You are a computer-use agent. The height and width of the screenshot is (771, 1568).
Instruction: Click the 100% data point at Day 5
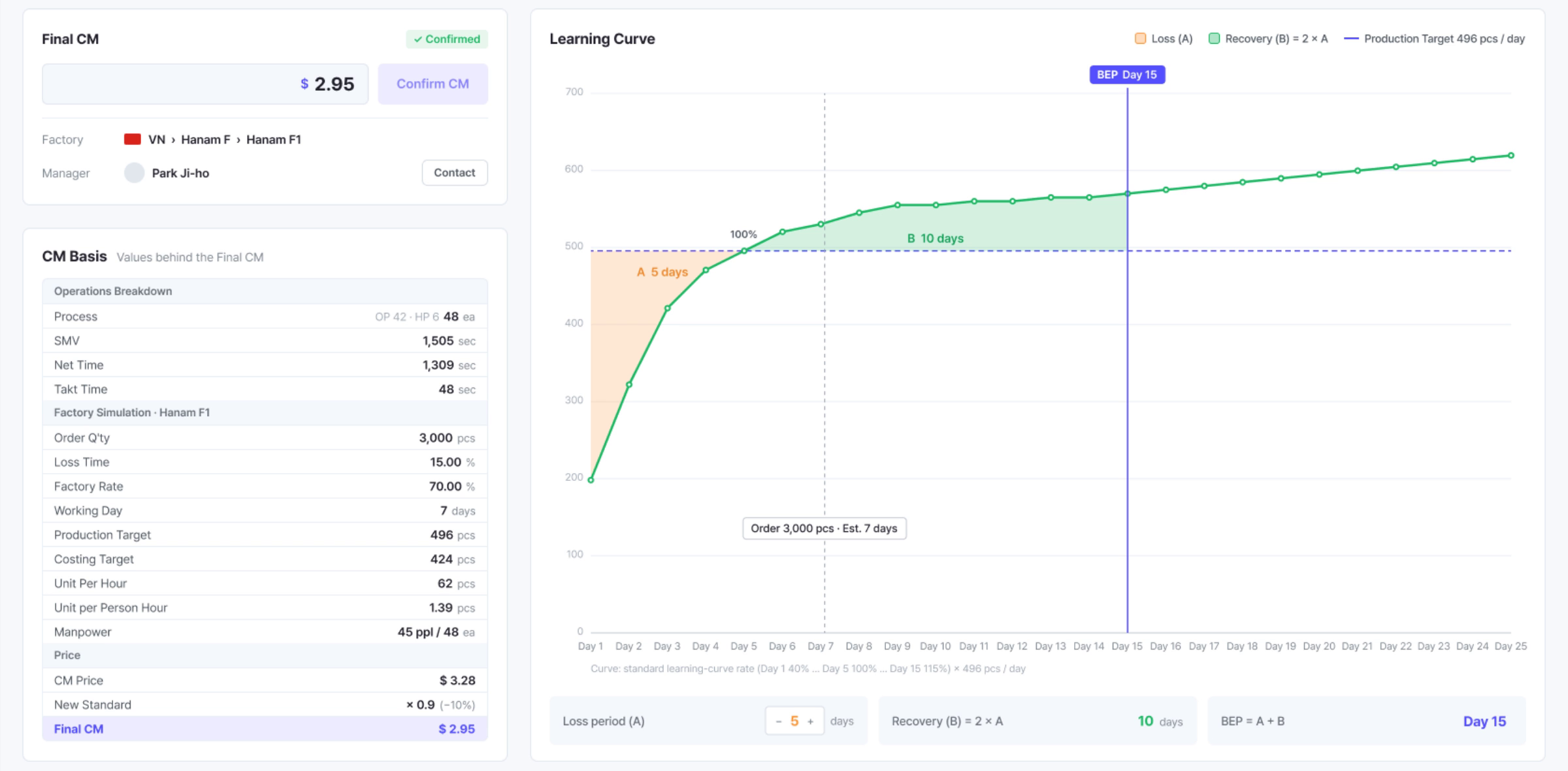click(x=744, y=250)
